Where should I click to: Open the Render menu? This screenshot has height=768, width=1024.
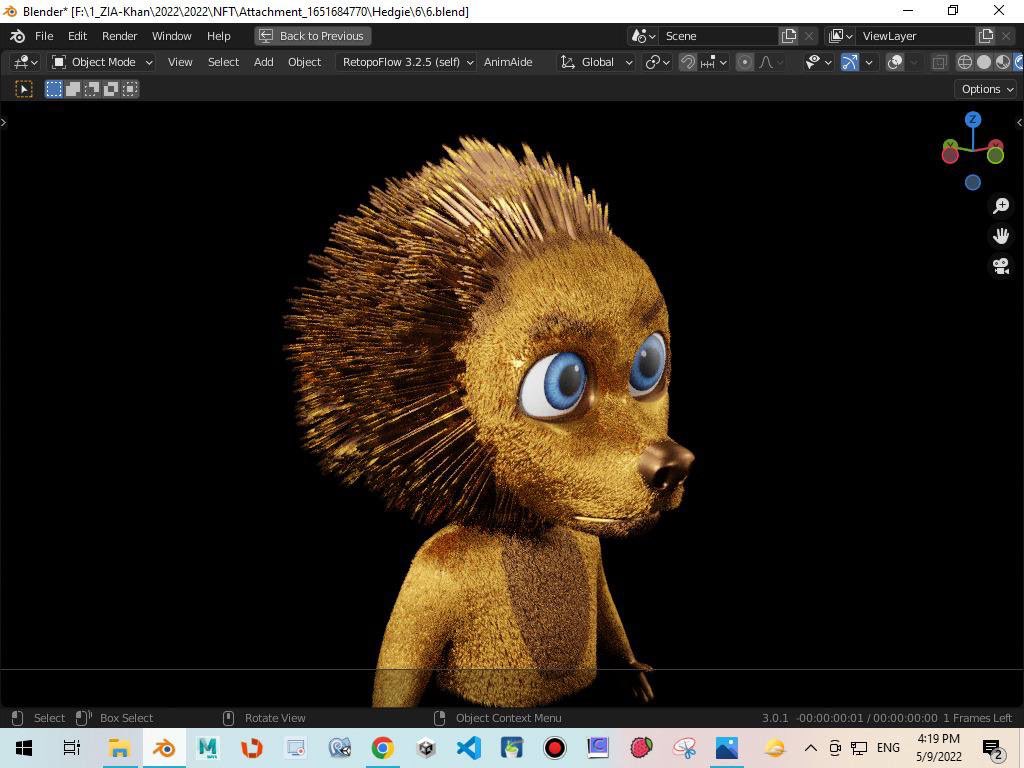point(120,36)
